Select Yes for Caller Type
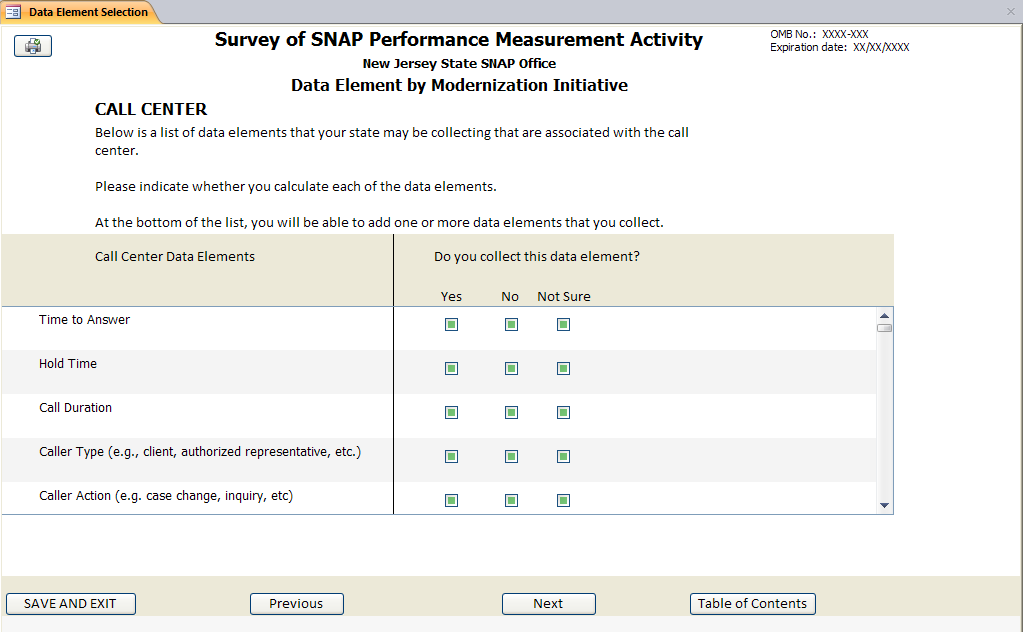This screenshot has height=632, width=1023. pyautogui.click(x=451, y=456)
